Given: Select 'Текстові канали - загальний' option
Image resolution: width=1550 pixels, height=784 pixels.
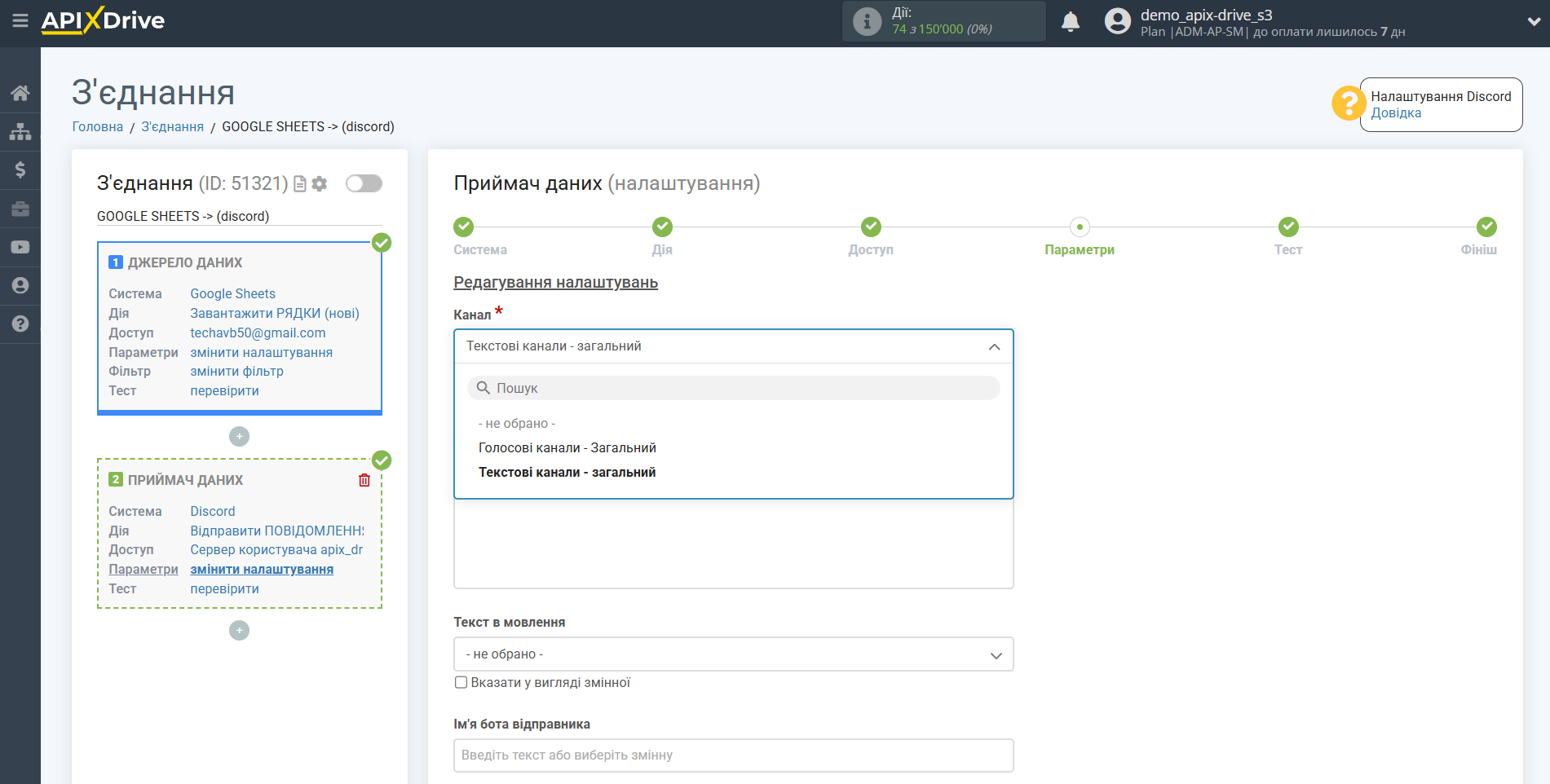Looking at the screenshot, I should pyautogui.click(x=567, y=473).
